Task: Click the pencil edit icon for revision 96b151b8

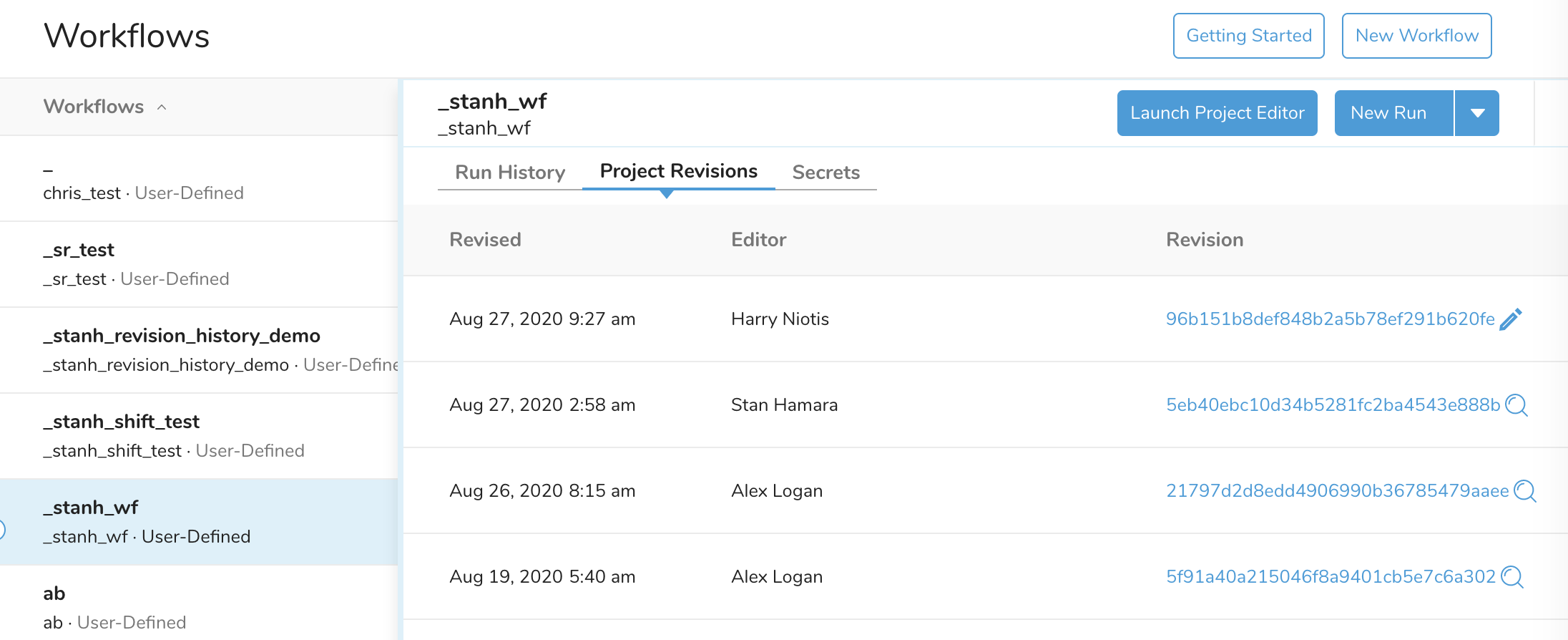Action: [1510, 319]
